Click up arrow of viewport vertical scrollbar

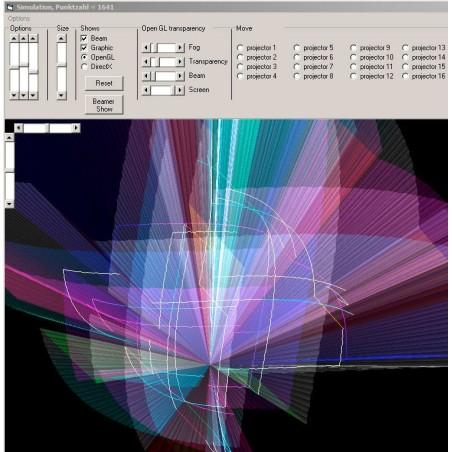[9, 137]
